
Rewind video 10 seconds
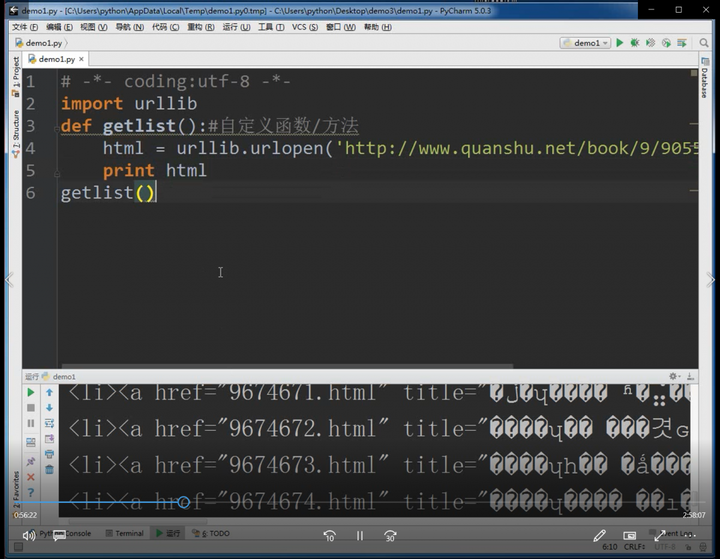tap(330, 536)
